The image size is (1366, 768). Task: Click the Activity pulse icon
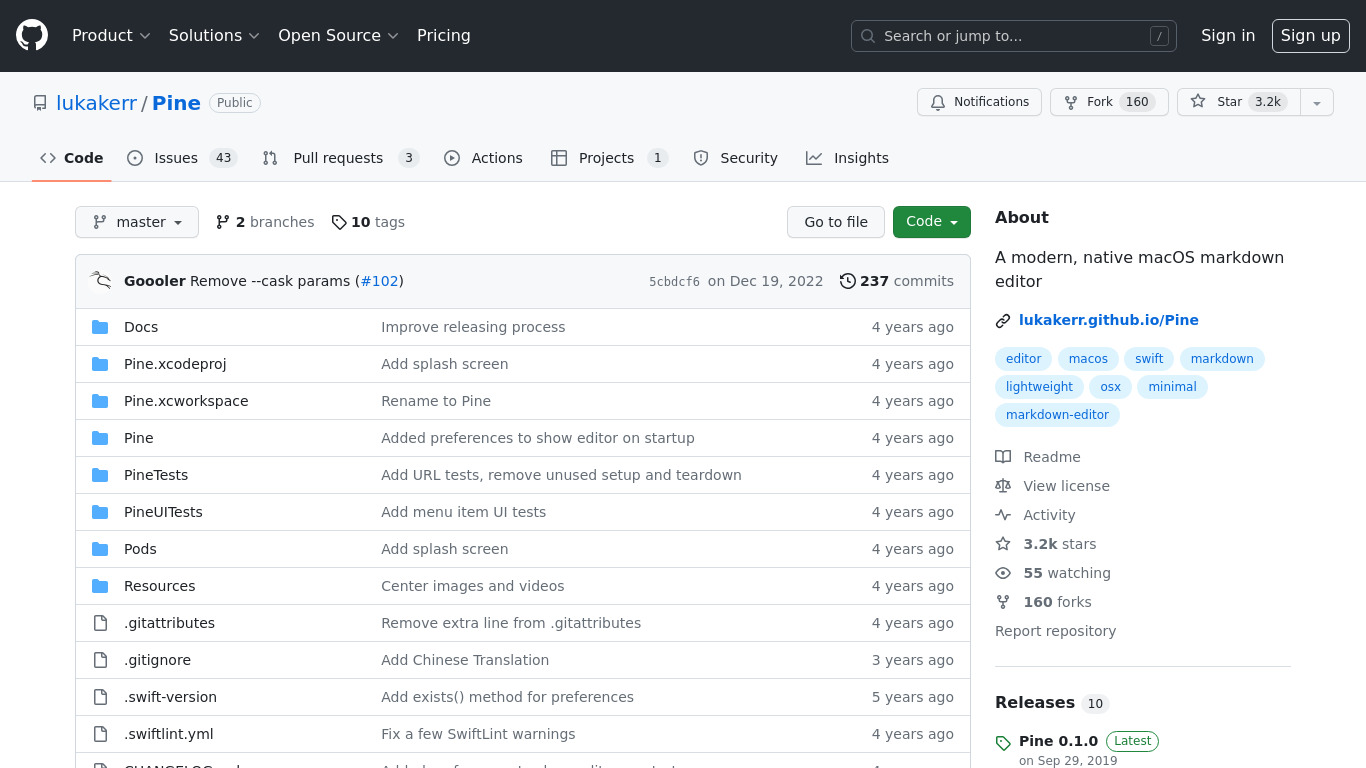[x=1003, y=515]
